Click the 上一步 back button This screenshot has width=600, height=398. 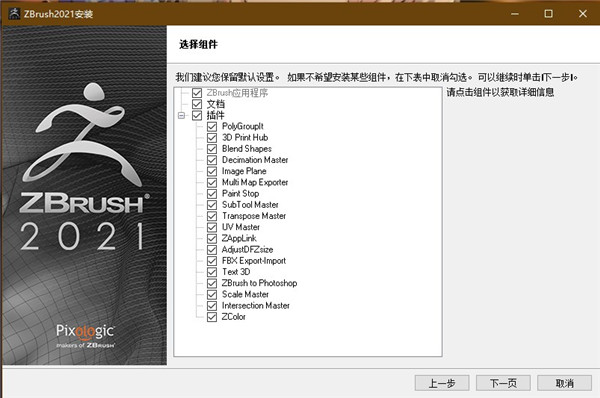[442, 383]
